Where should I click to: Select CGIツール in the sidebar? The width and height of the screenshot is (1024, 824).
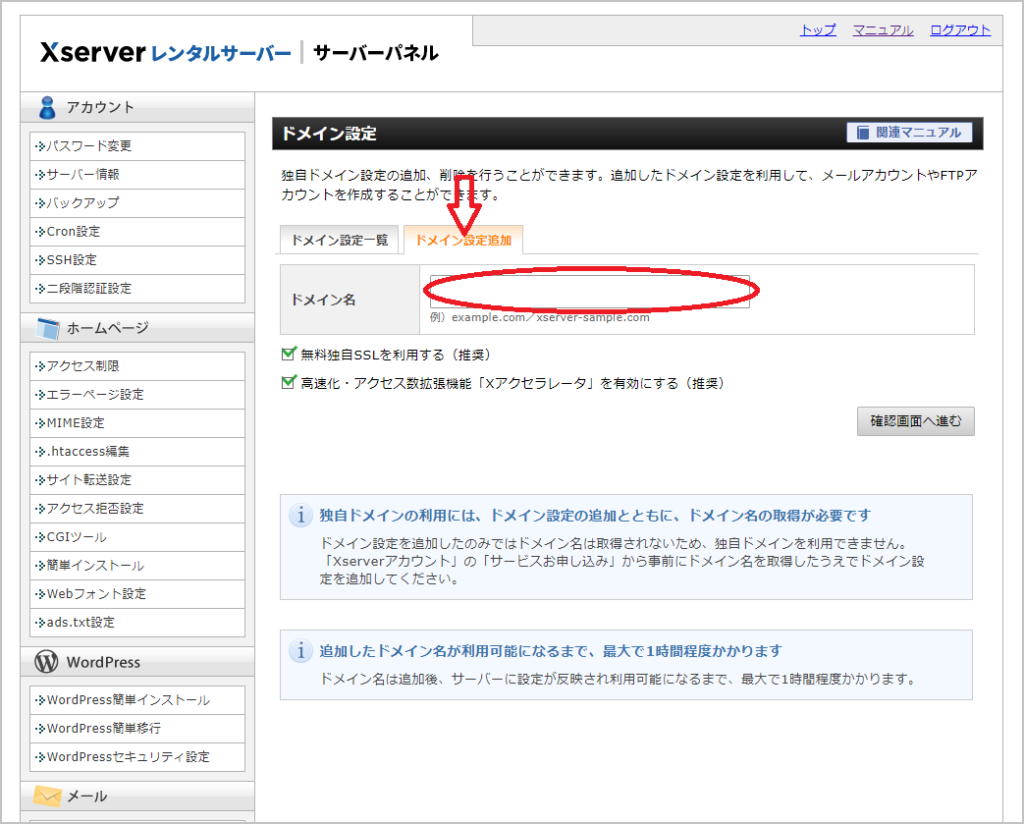coord(137,537)
